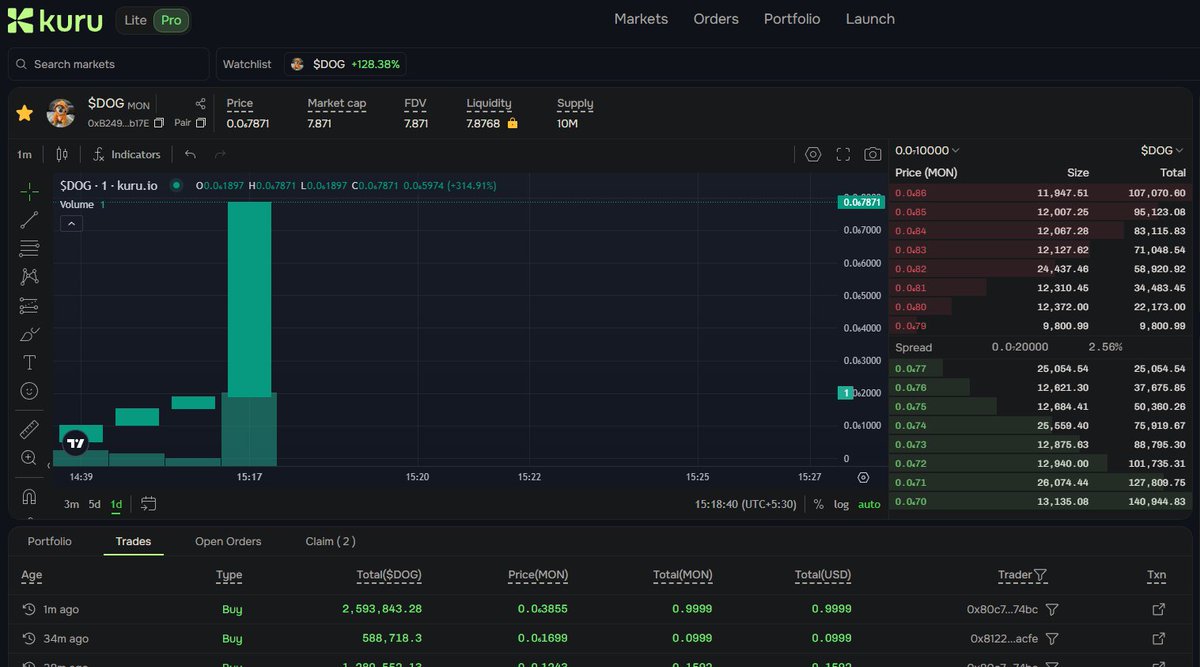This screenshot has width=1200, height=667.
Task: Open the Indicators menu
Action: tap(127, 154)
